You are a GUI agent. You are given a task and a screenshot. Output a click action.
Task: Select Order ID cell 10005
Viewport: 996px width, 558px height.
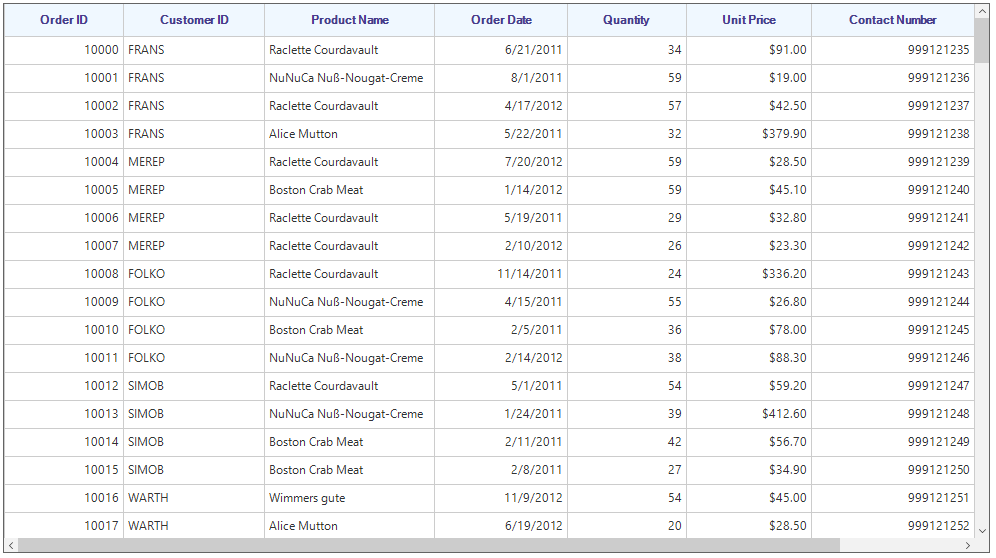tap(64, 189)
